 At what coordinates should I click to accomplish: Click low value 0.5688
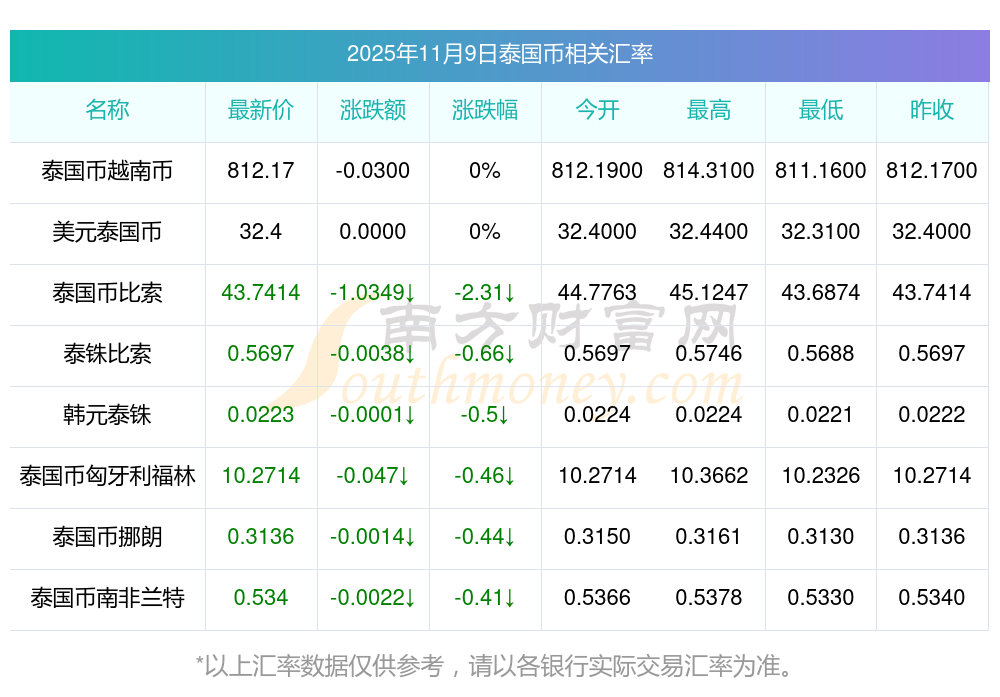coord(821,353)
